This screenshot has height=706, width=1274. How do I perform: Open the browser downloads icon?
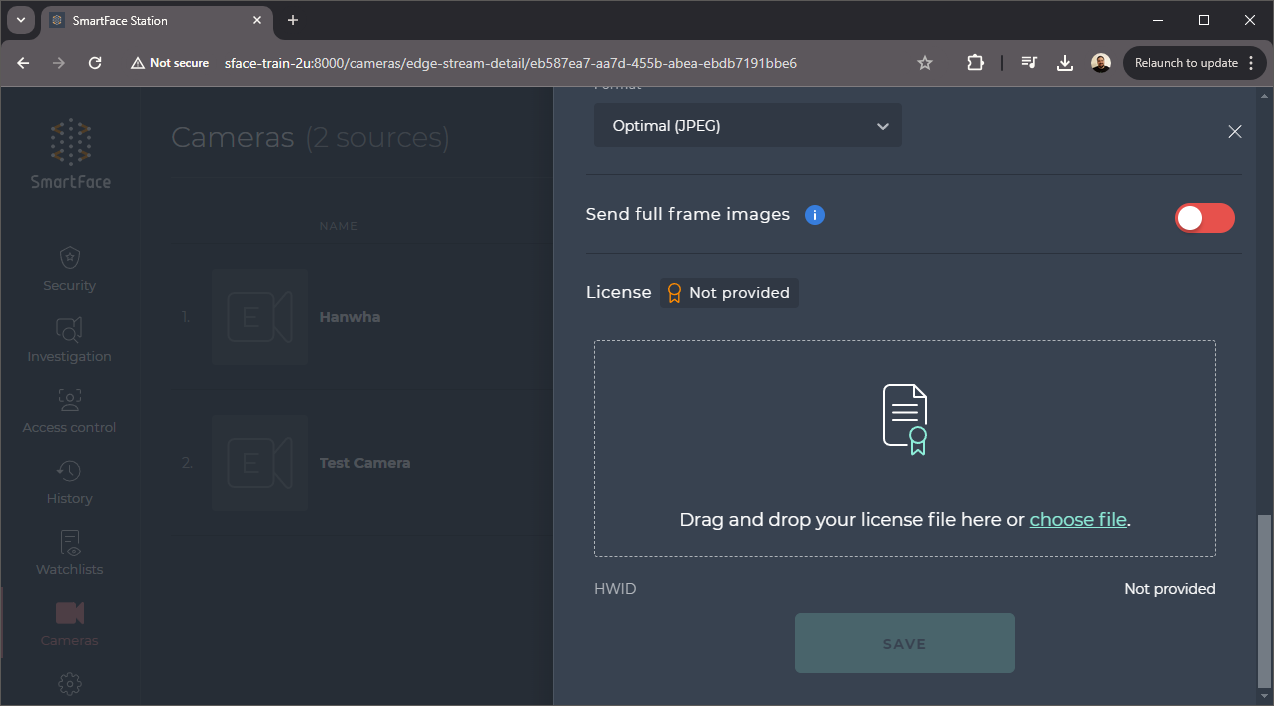tap(1065, 63)
